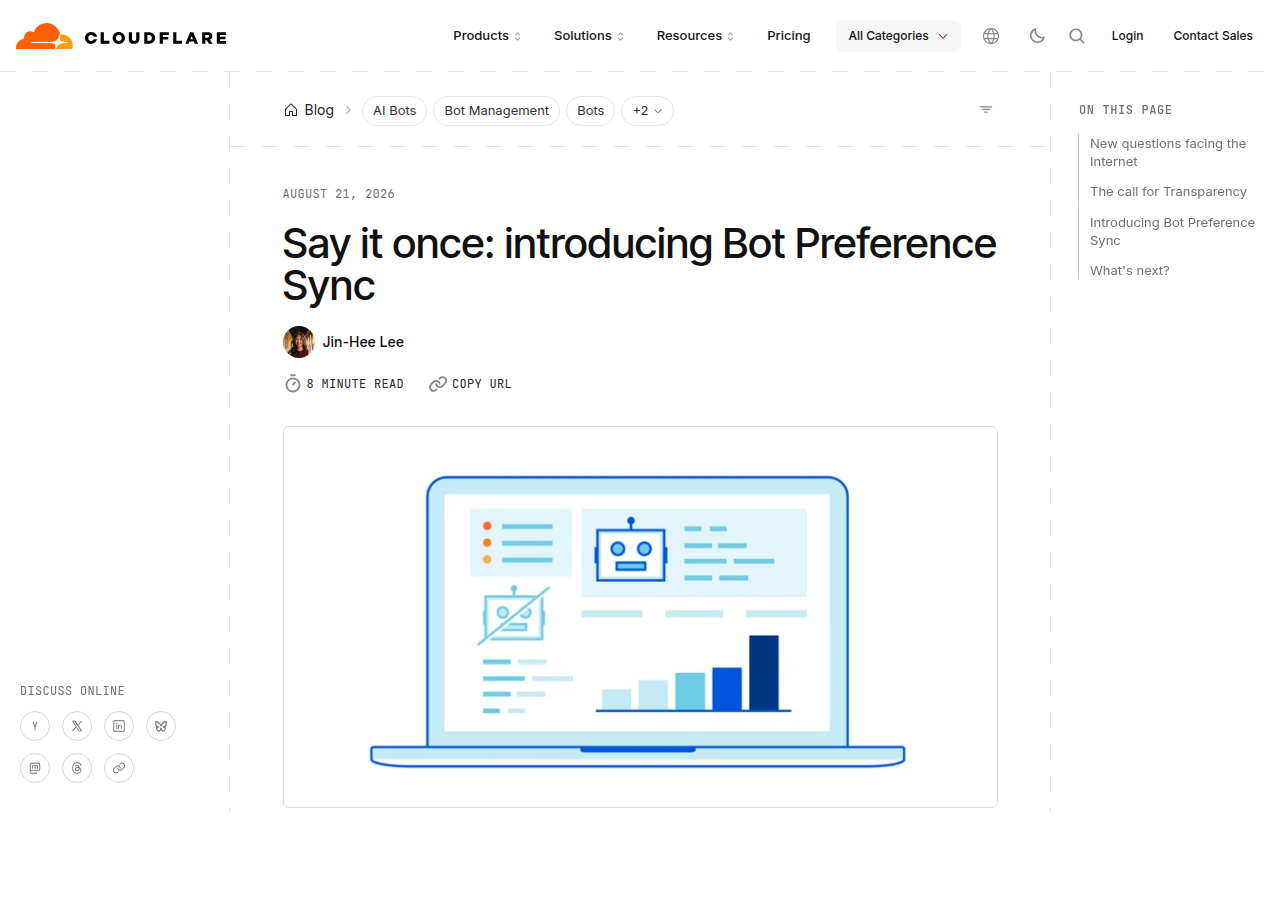The image size is (1280, 900).
Task: Select the Bots tag
Action: 590,111
